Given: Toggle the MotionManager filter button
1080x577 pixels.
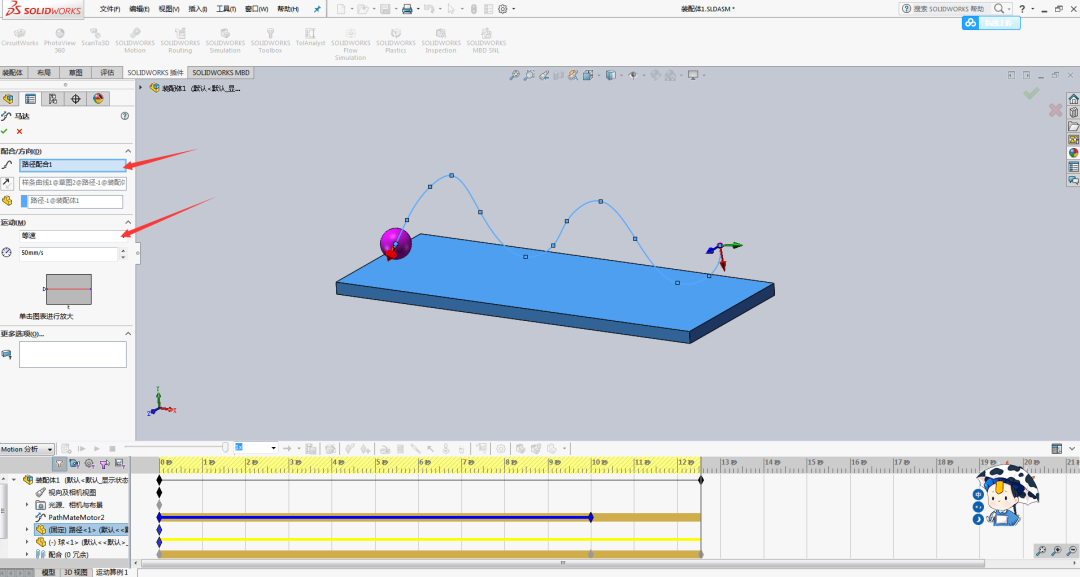Looking at the screenshot, I should (59, 463).
